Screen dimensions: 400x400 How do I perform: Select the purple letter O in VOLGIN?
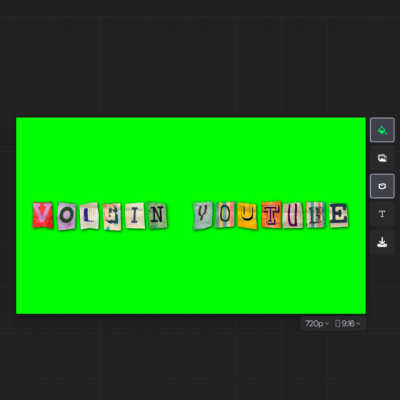click(67, 216)
